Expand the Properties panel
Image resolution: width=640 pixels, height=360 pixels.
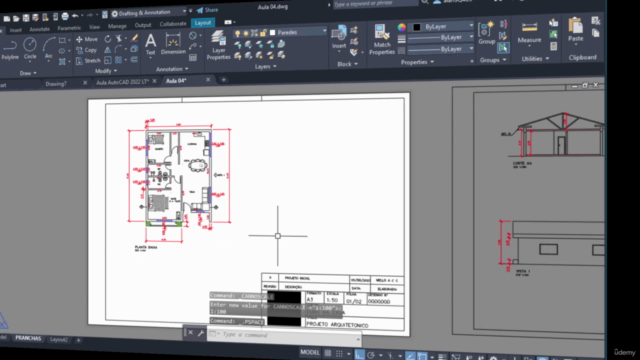pos(417,62)
